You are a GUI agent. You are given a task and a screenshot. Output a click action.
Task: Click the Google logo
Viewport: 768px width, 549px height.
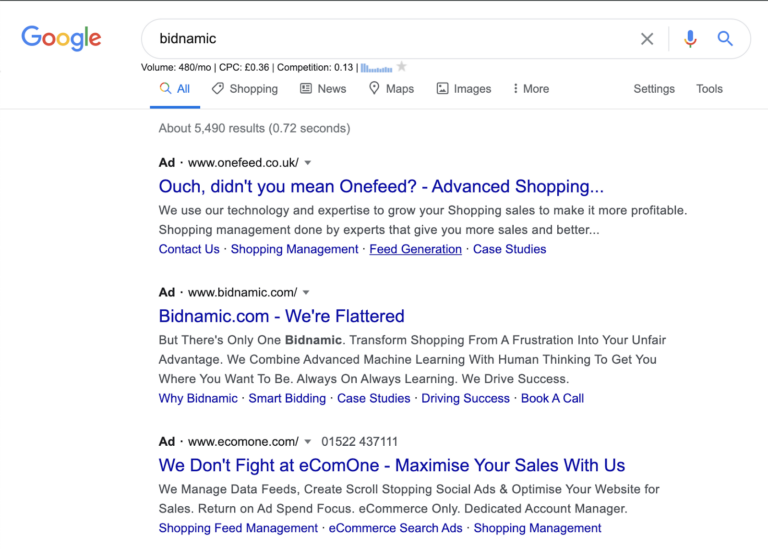(61, 38)
